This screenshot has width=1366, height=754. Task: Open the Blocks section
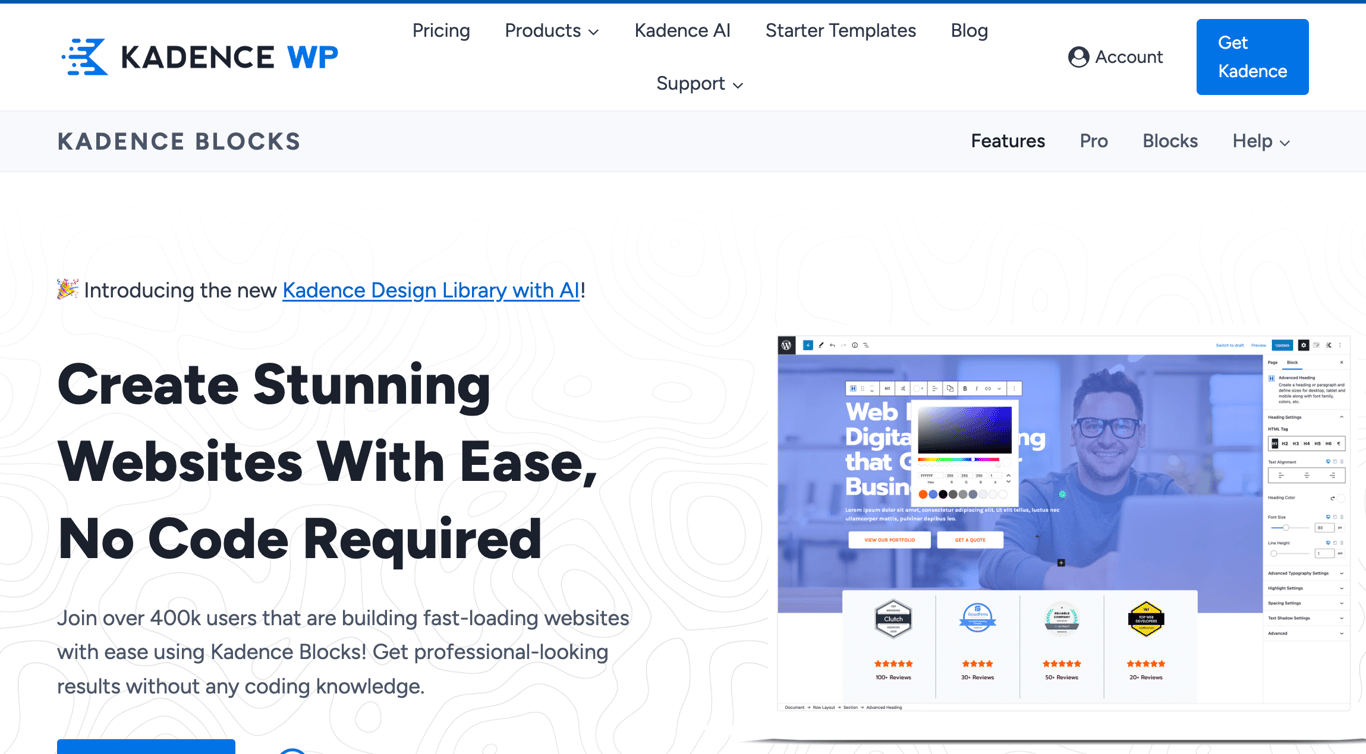pyautogui.click(x=1170, y=141)
